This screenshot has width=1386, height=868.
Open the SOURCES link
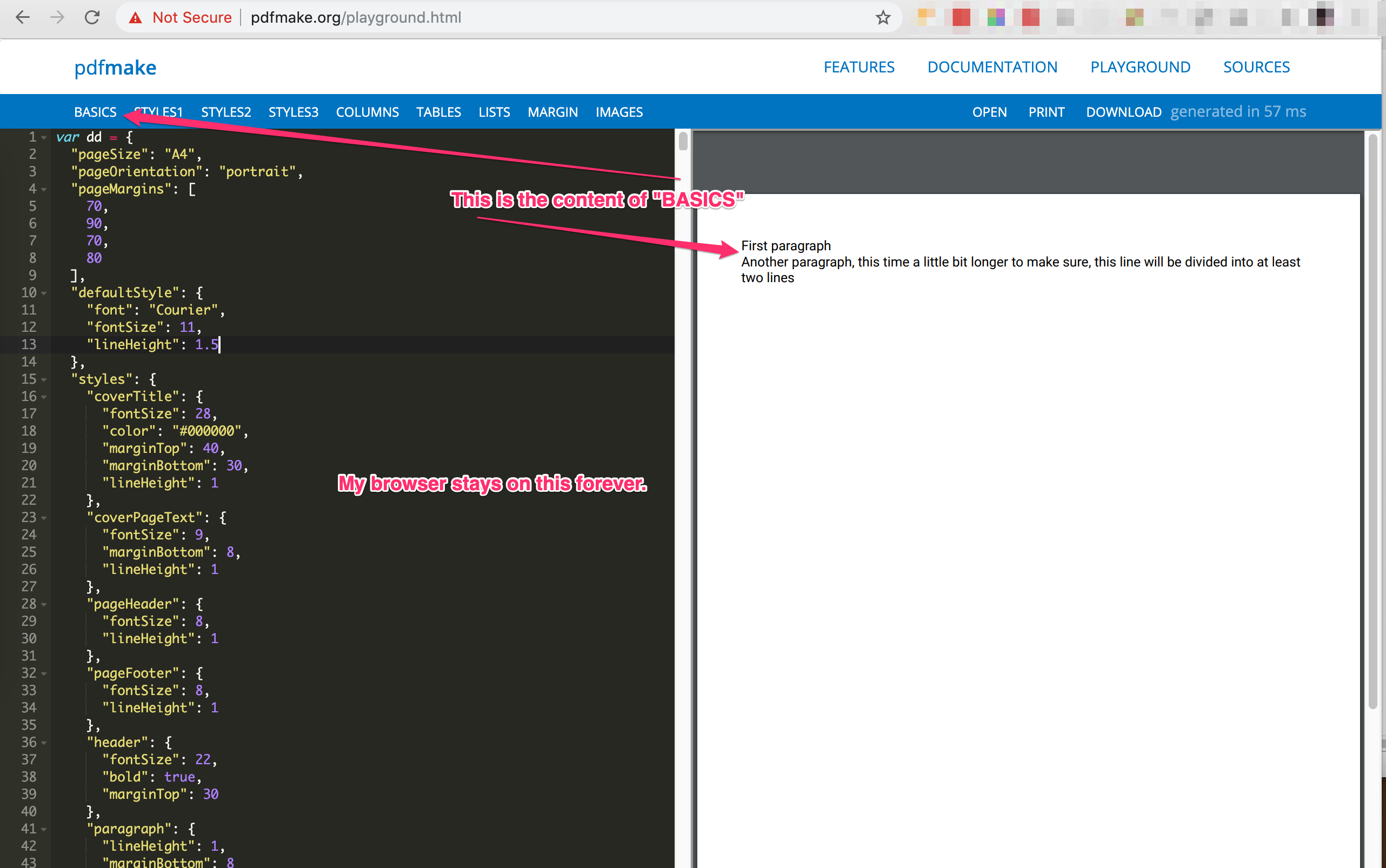click(x=1256, y=66)
